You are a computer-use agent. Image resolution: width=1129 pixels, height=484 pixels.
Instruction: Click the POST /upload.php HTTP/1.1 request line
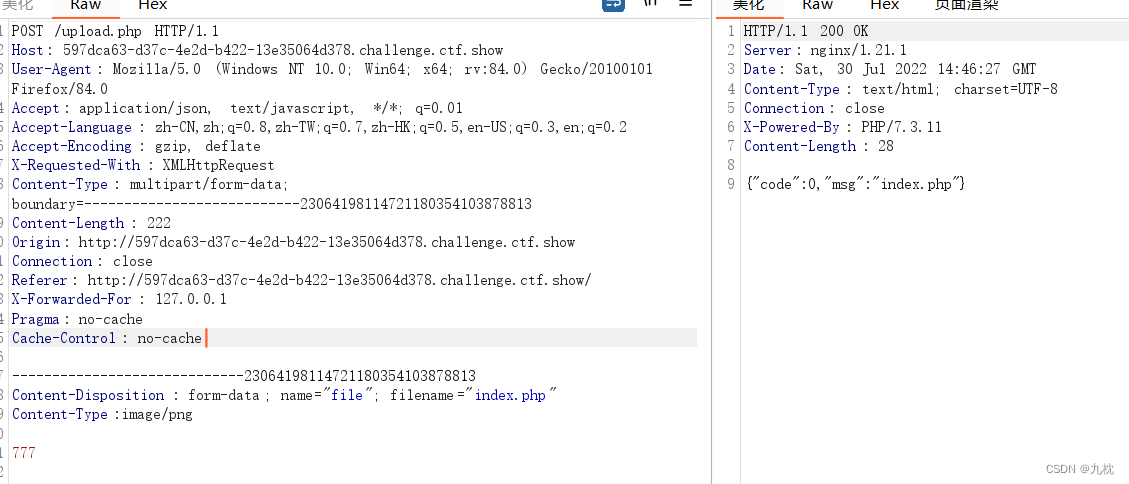pyautogui.click(x=115, y=31)
